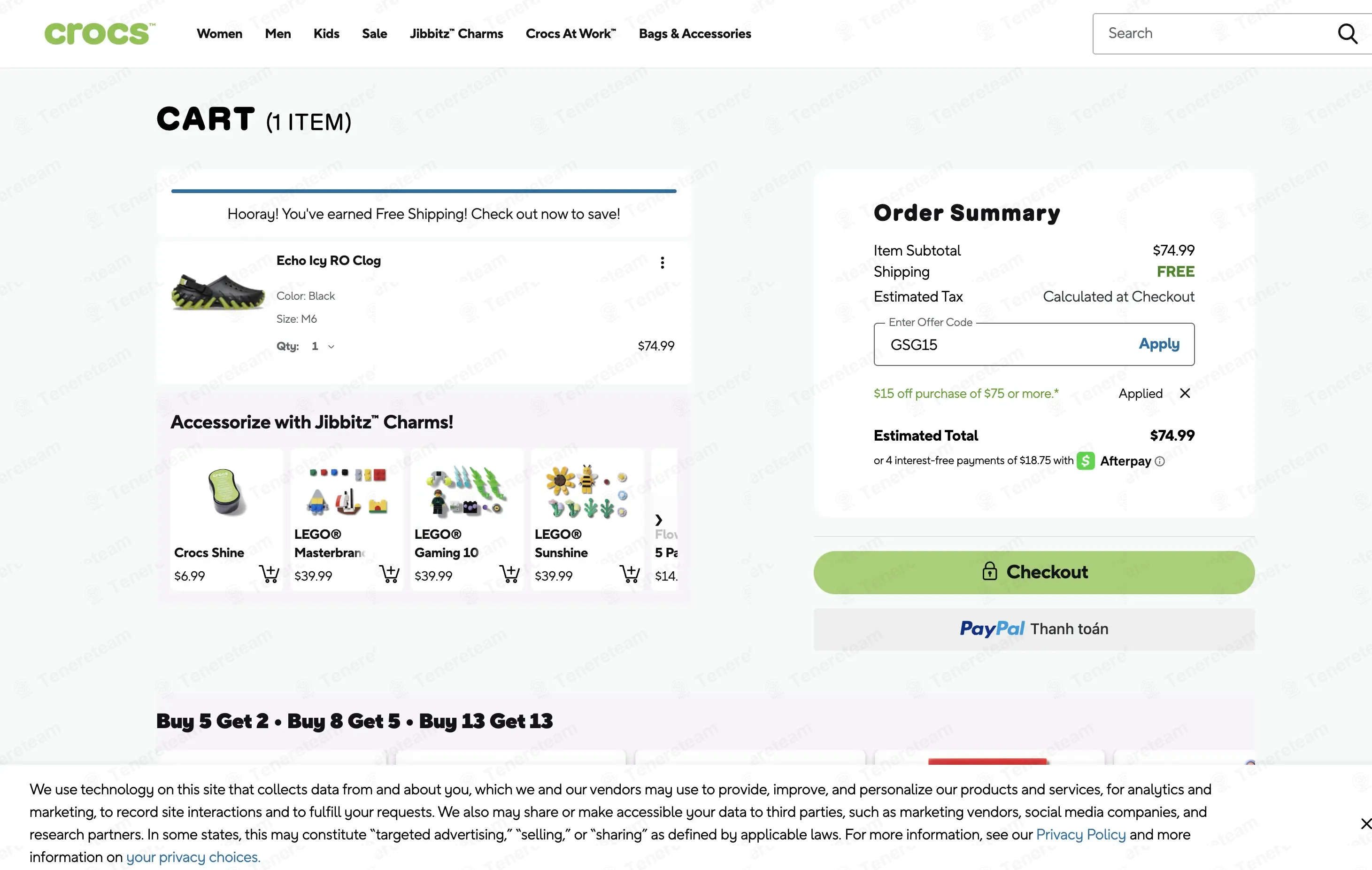Viewport: 1372px width, 870px height.
Task: Apply the entered offer code
Action: [1159, 344]
